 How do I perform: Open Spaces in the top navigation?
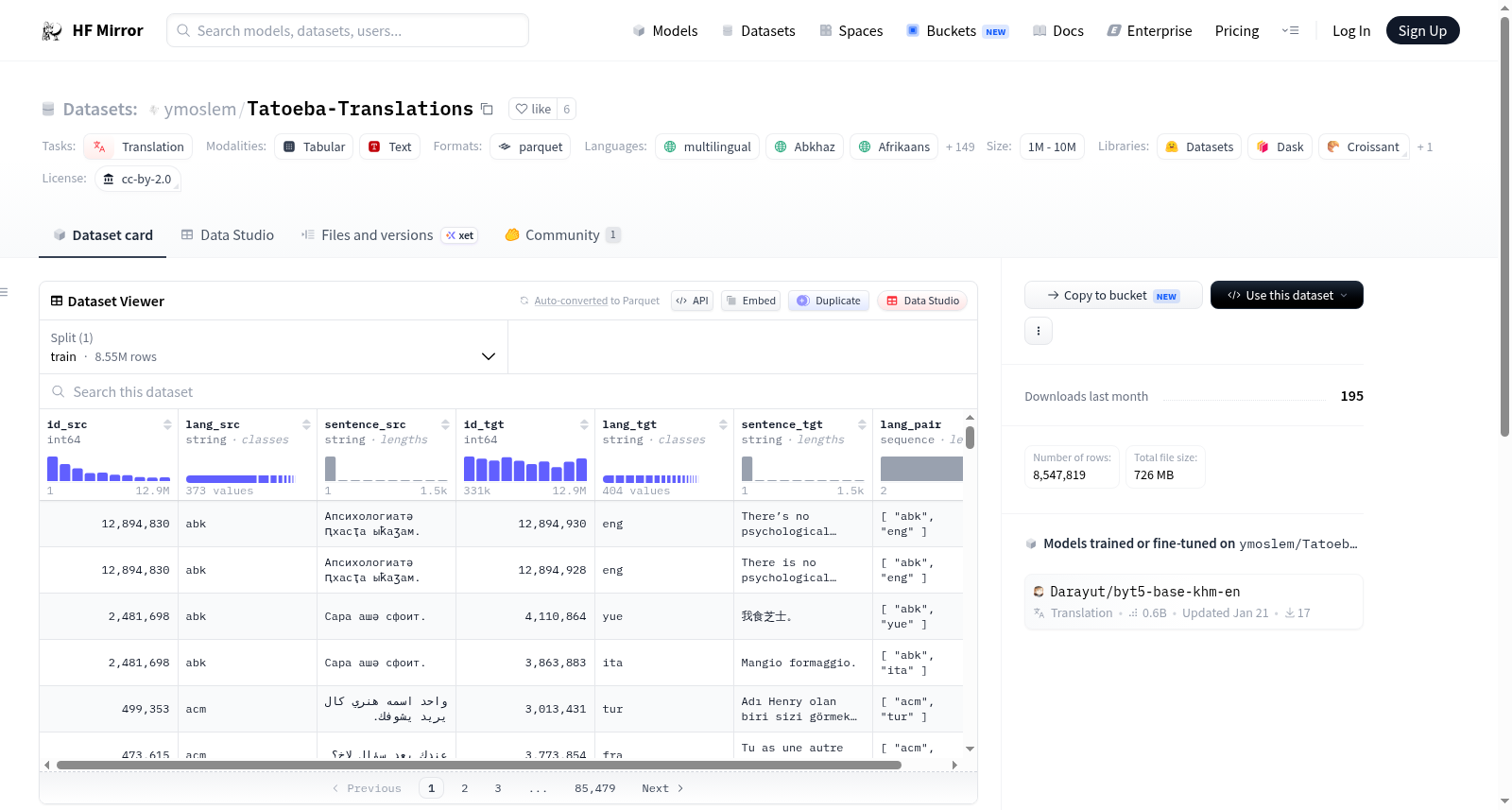coord(851,31)
